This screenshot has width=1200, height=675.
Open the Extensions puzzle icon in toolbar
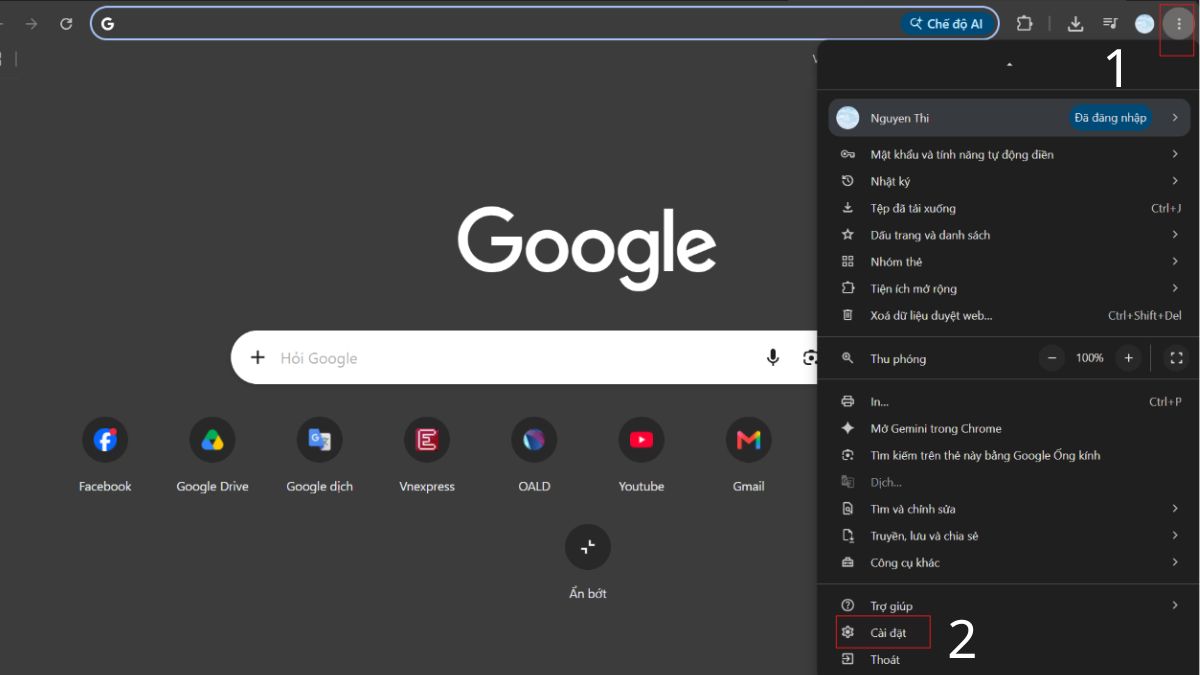tap(1025, 23)
